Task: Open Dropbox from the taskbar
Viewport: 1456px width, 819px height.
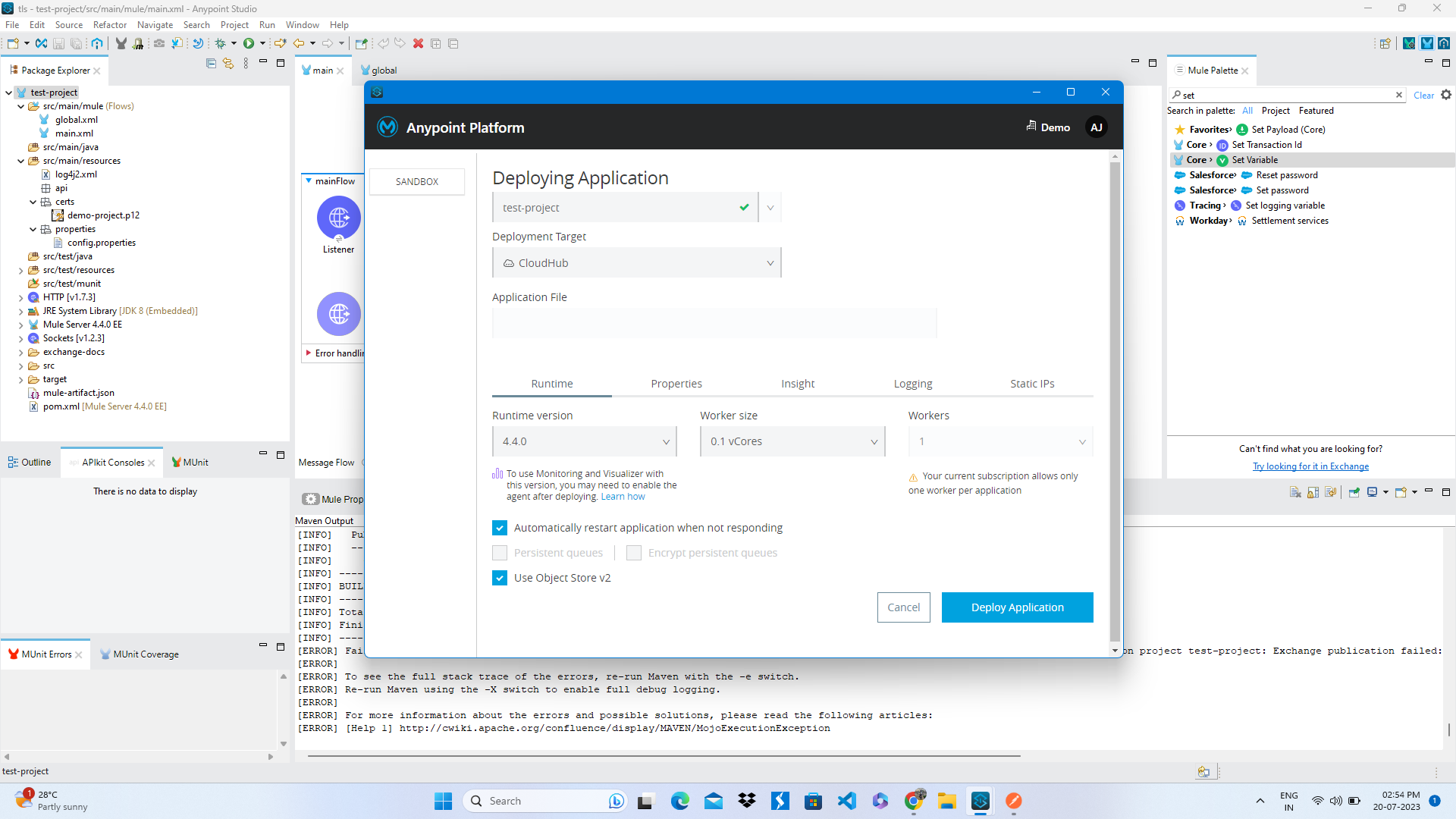Action: click(747, 801)
